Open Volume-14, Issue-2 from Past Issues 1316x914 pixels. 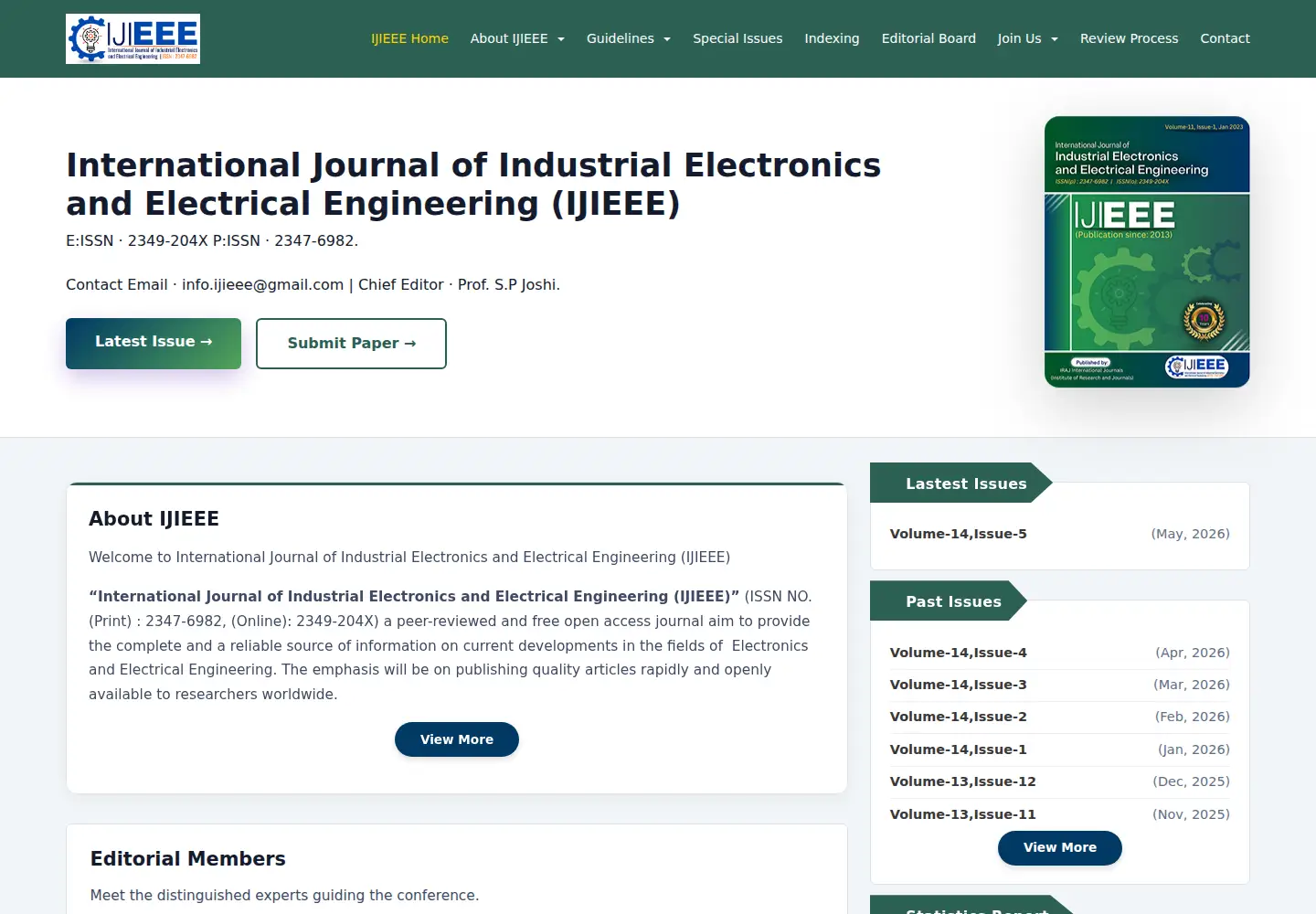(x=959, y=717)
